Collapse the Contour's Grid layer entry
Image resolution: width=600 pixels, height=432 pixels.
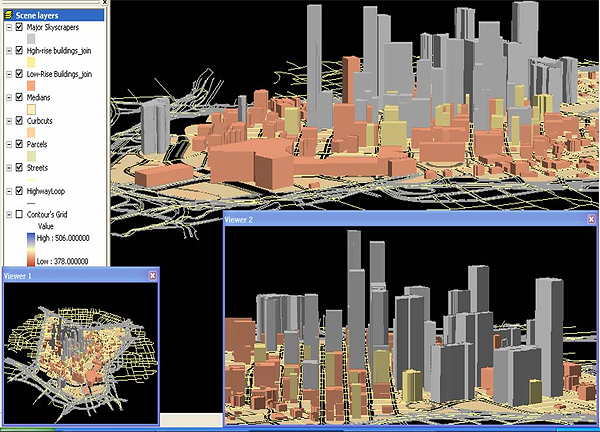click(9, 215)
